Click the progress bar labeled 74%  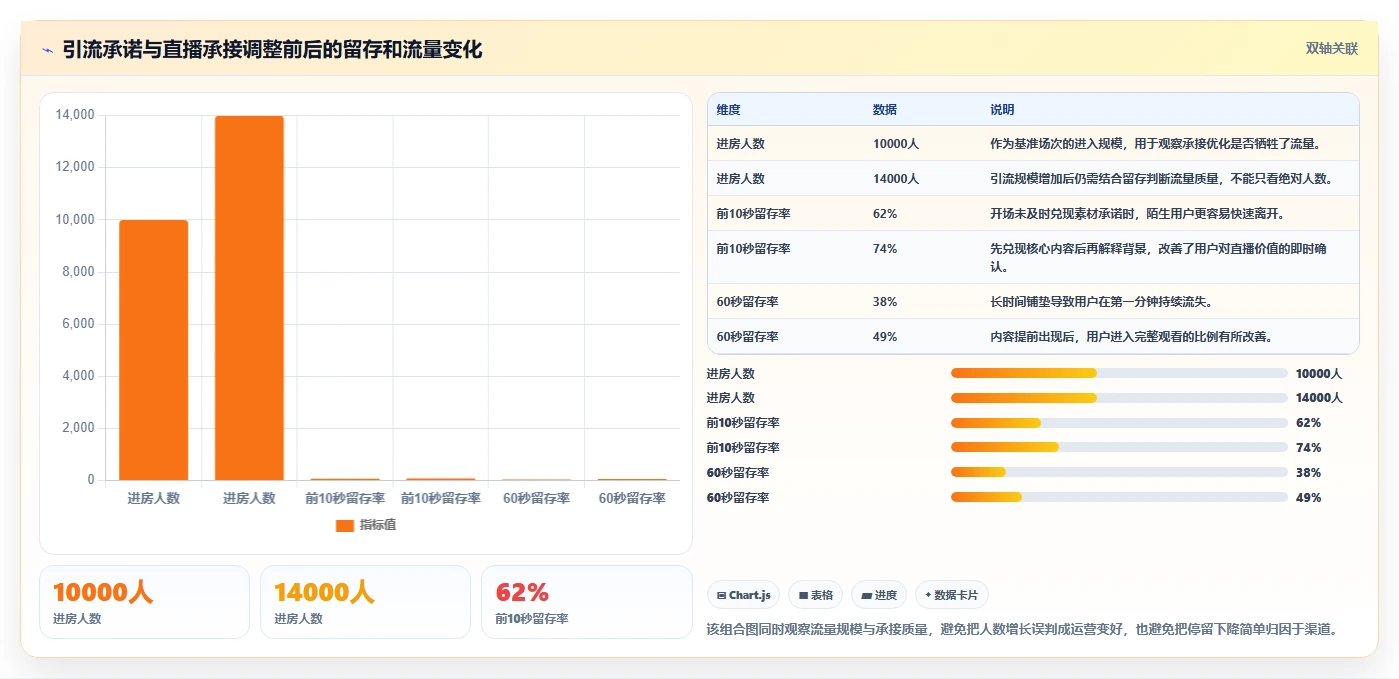point(1119,448)
